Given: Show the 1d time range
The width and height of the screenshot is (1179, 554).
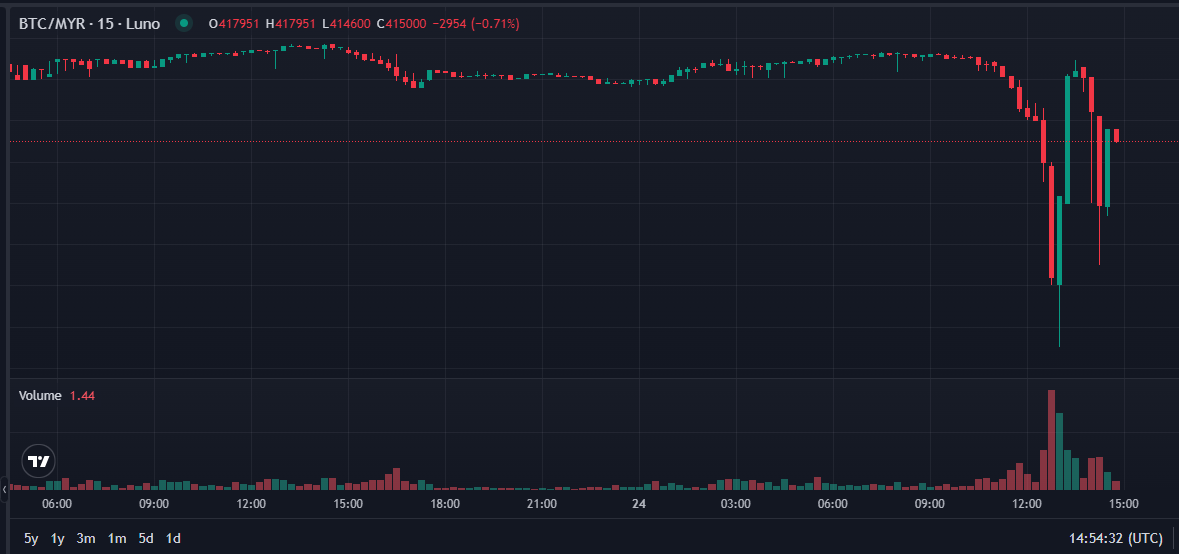Looking at the screenshot, I should point(173,539).
